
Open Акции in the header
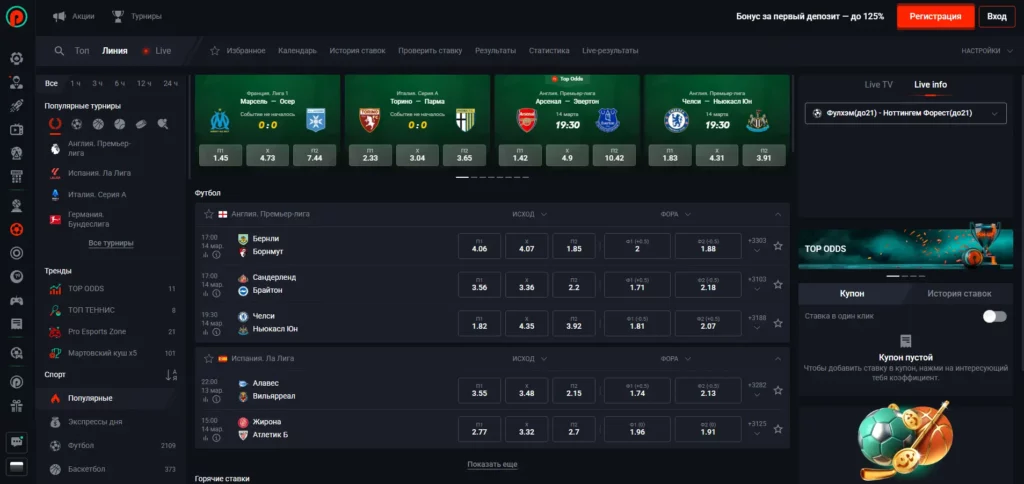click(73, 16)
